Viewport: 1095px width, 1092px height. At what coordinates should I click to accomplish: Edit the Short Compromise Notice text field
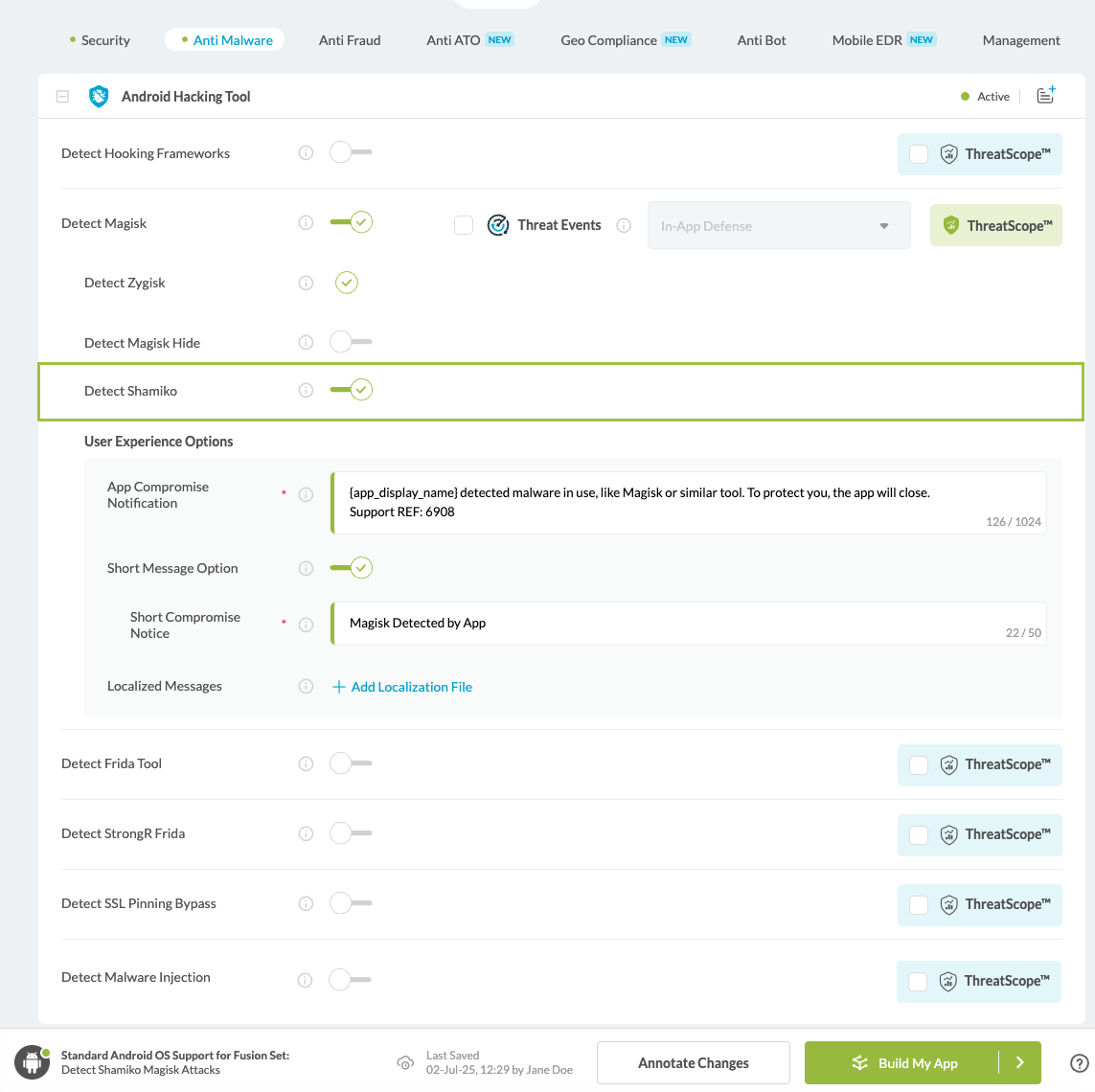[x=671, y=624]
